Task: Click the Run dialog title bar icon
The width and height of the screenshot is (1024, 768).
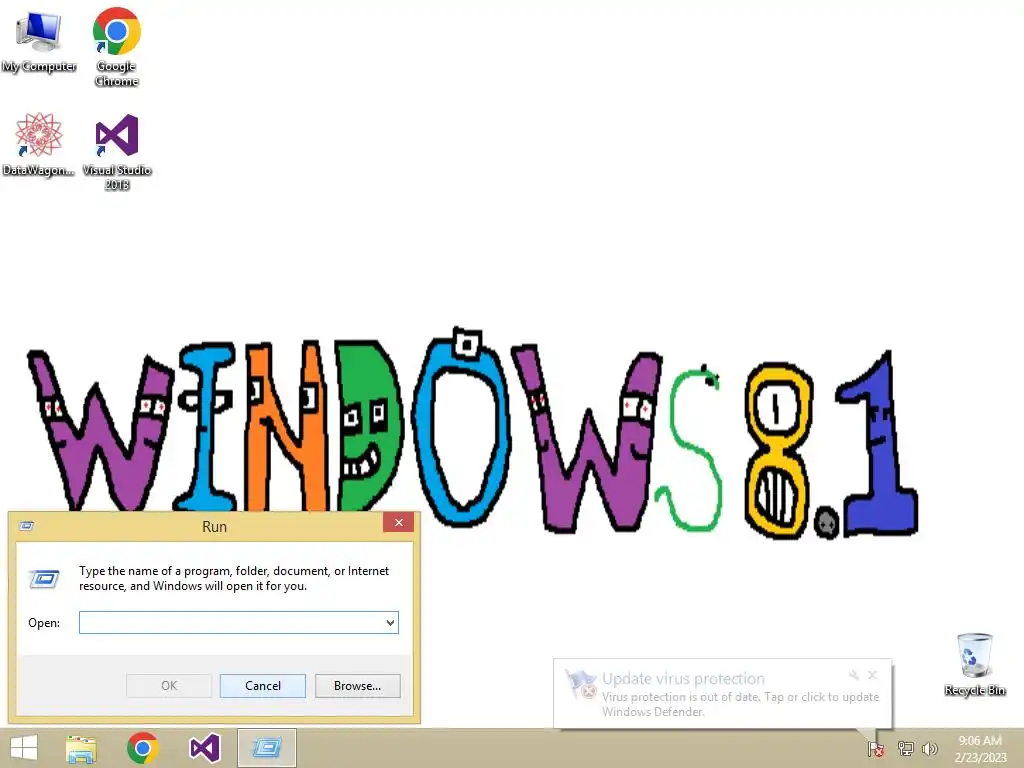Action: [26, 526]
